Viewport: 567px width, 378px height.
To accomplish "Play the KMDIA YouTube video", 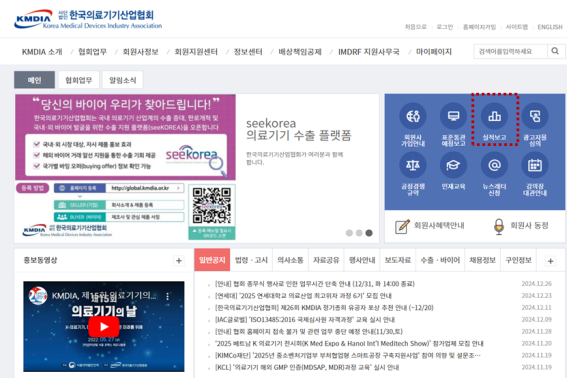I will tap(104, 327).
